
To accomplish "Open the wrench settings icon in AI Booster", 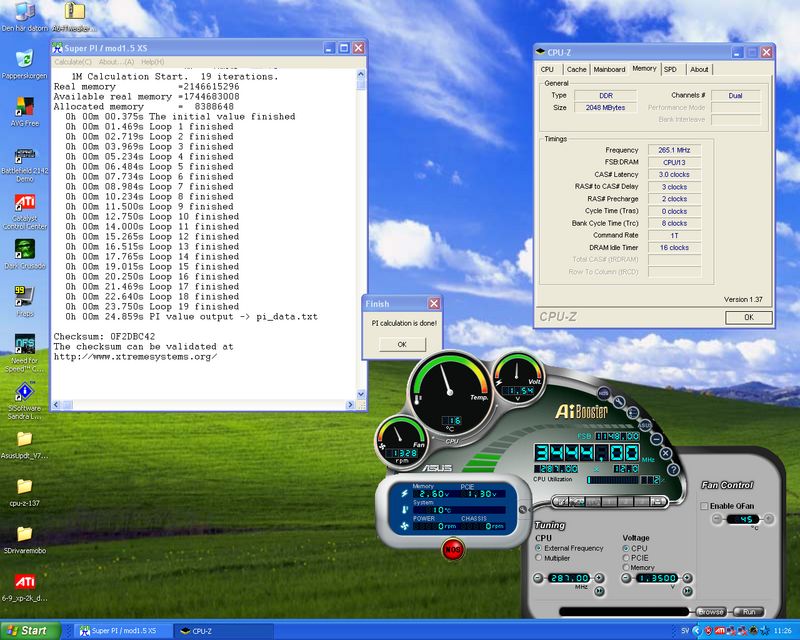I will click(619, 402).
